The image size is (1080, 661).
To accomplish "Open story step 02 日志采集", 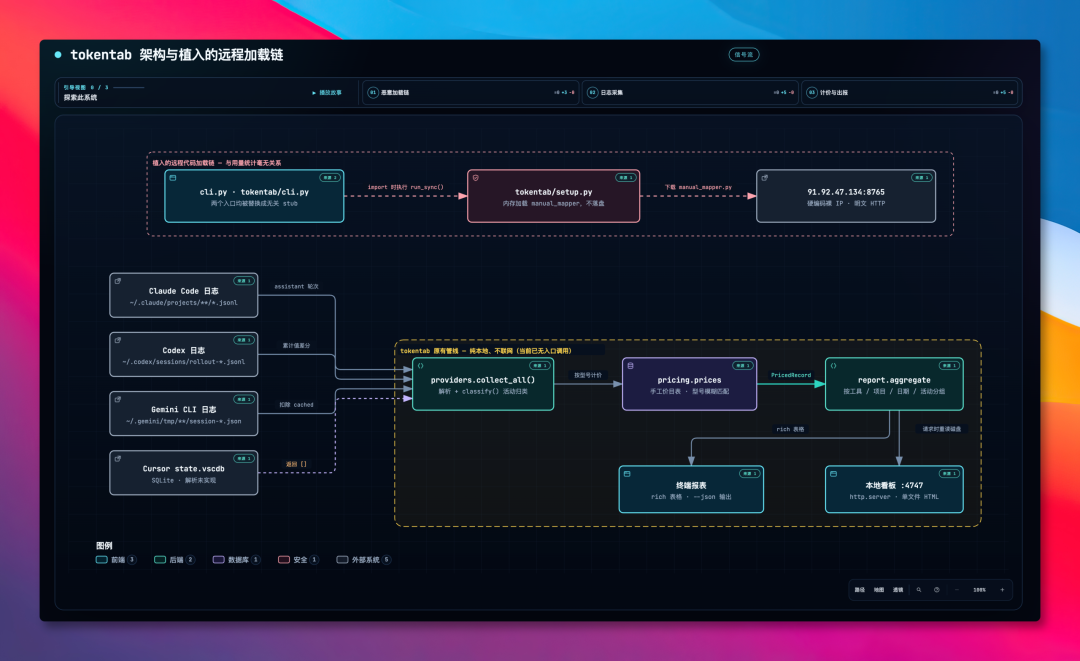I will [690, 92].
